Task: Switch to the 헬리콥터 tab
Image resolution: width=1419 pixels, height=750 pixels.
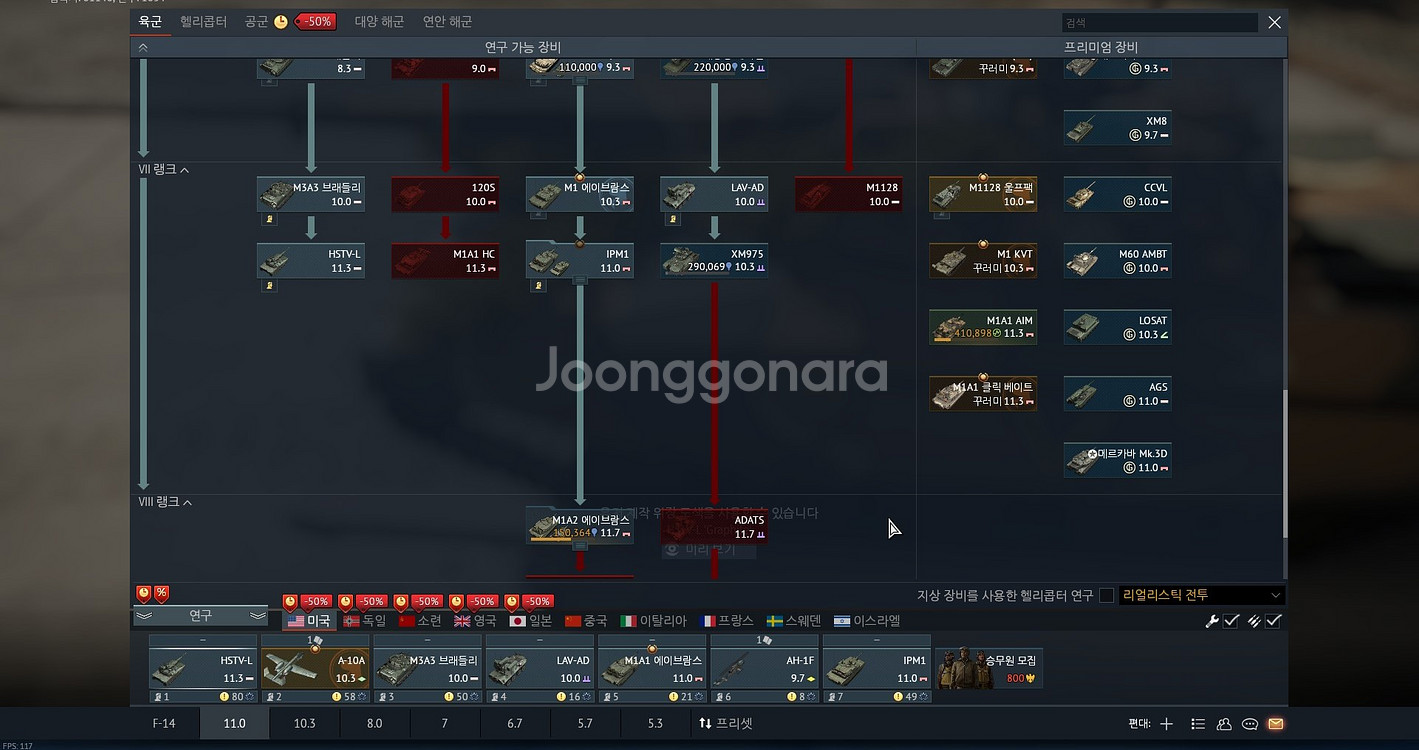Action: point(203,22)
